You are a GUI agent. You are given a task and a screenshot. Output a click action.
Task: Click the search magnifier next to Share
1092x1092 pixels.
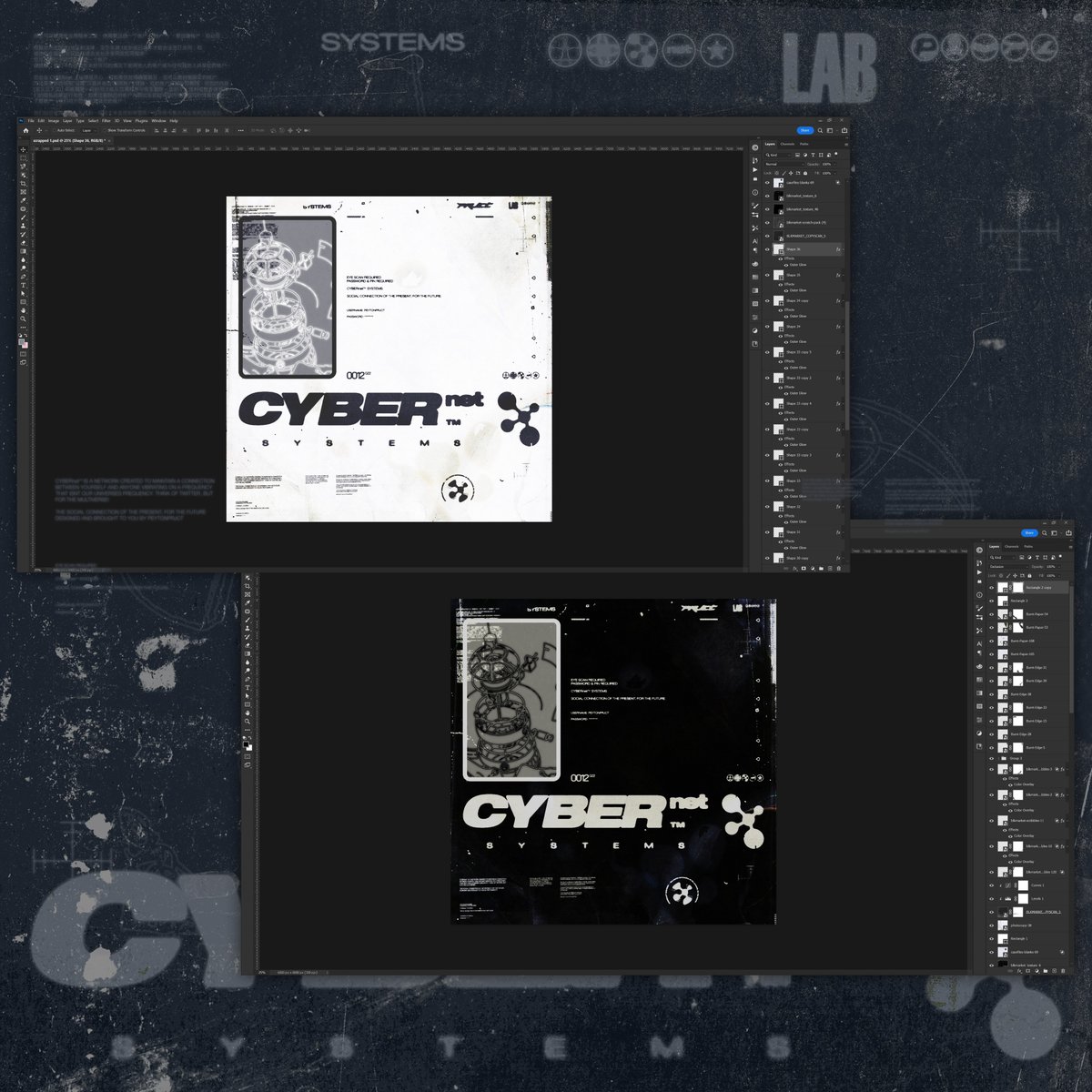click(x=821, y=130)
